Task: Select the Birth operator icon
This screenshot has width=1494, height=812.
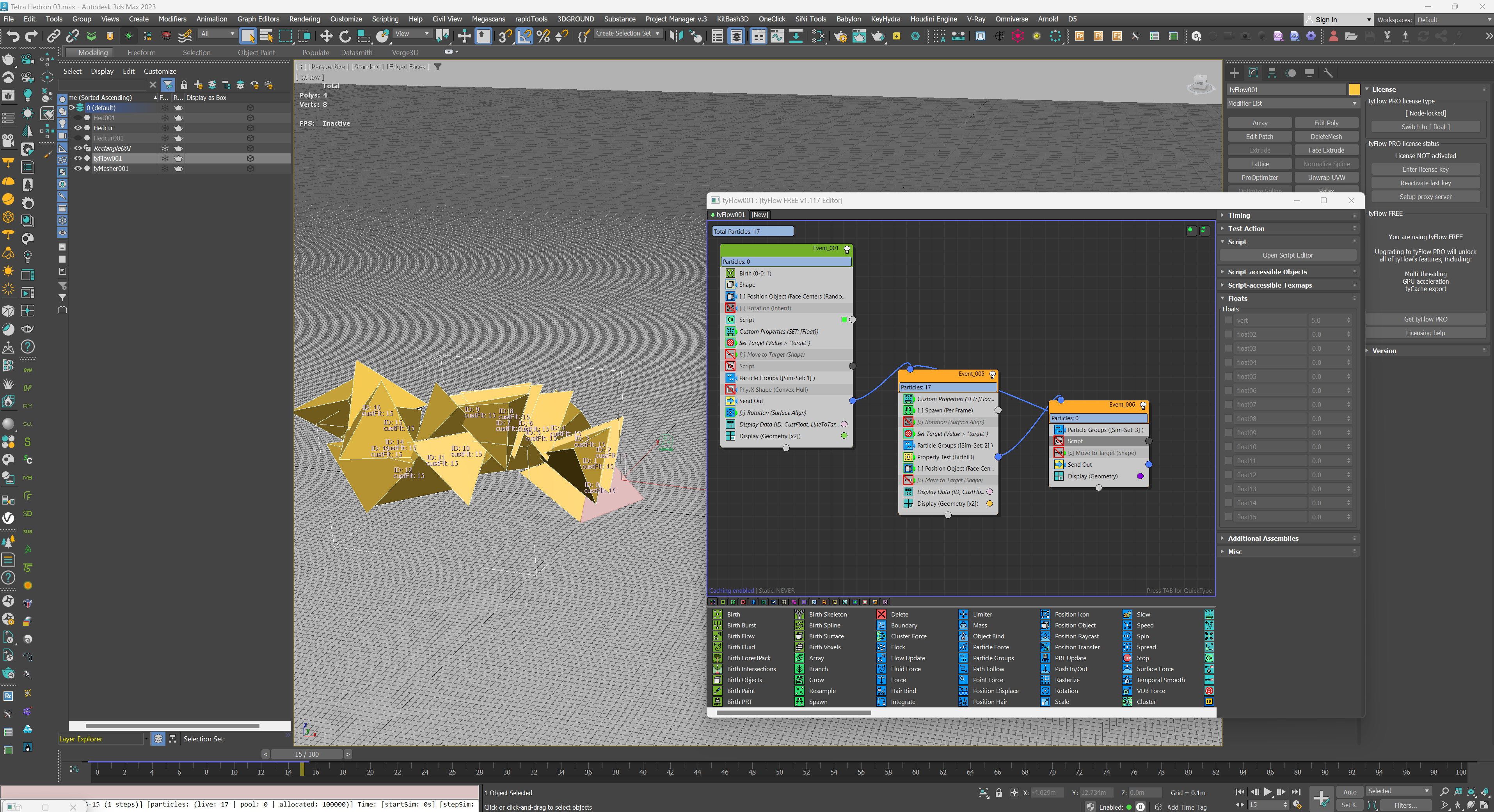Action: point(718,614)
